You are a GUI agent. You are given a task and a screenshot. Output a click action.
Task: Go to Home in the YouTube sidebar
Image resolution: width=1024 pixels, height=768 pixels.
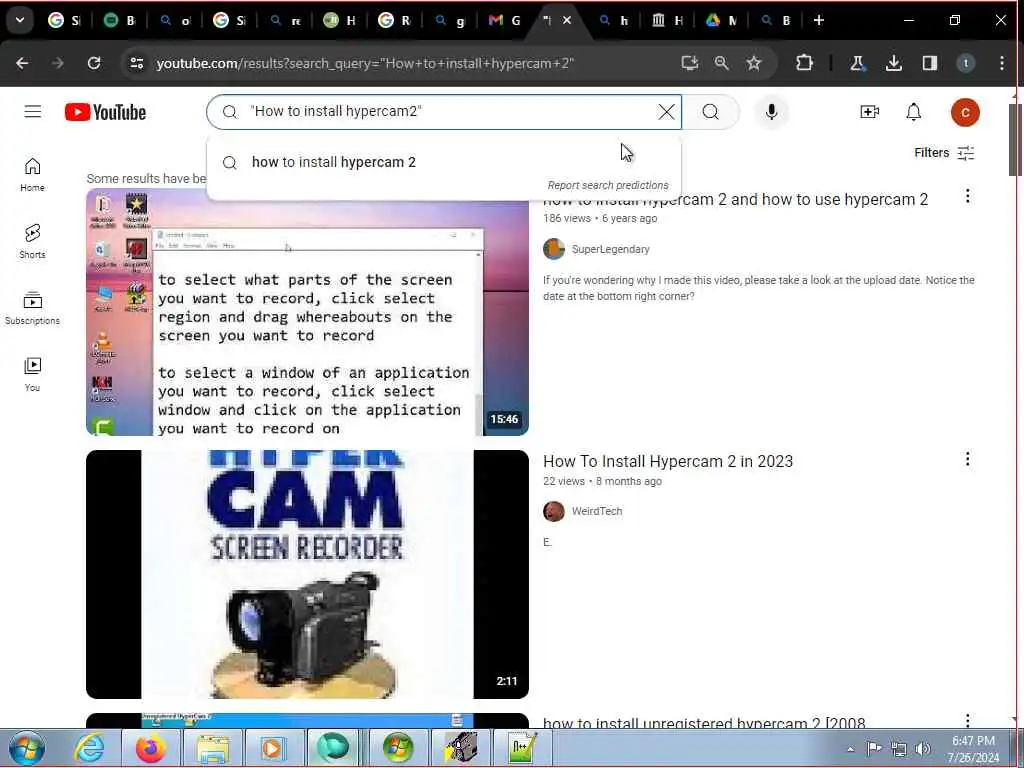[x=32, y=174]
